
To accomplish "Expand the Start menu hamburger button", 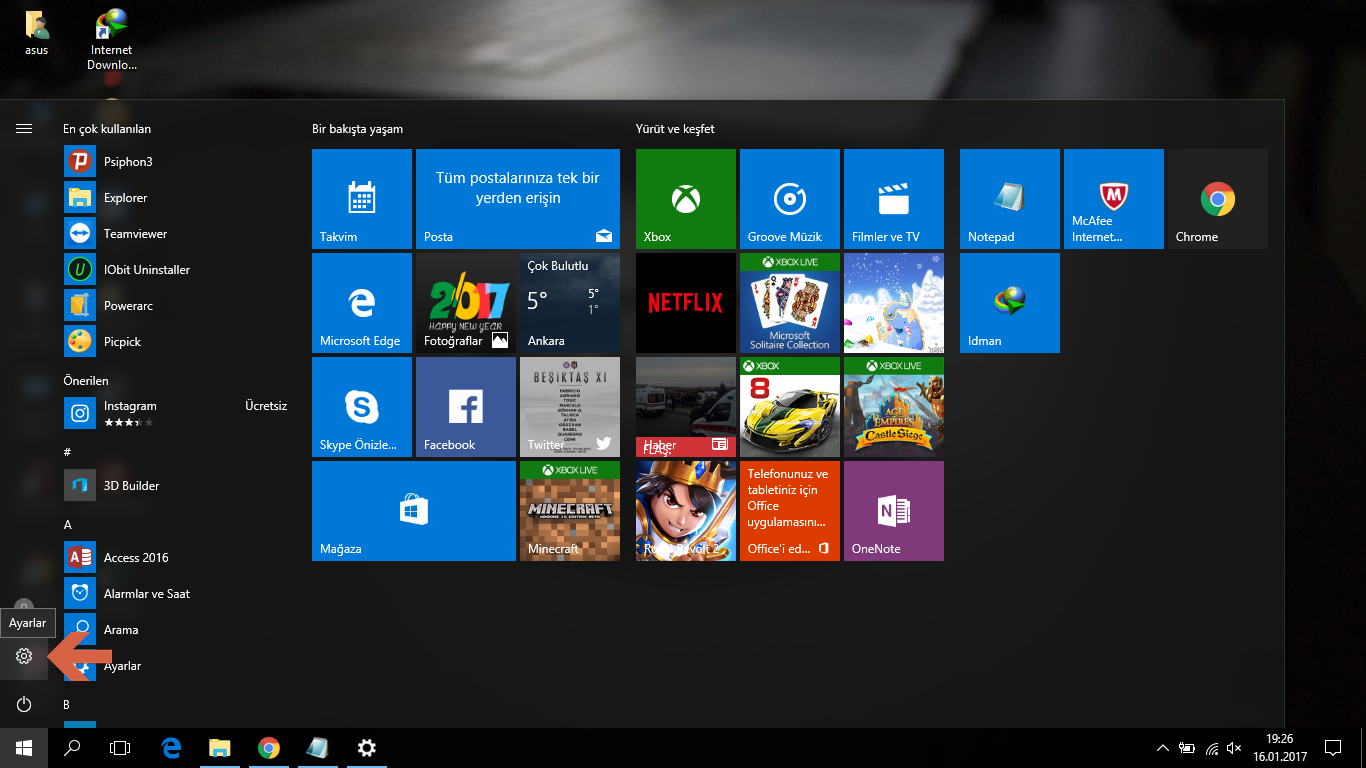I will (x=23, y=128).
